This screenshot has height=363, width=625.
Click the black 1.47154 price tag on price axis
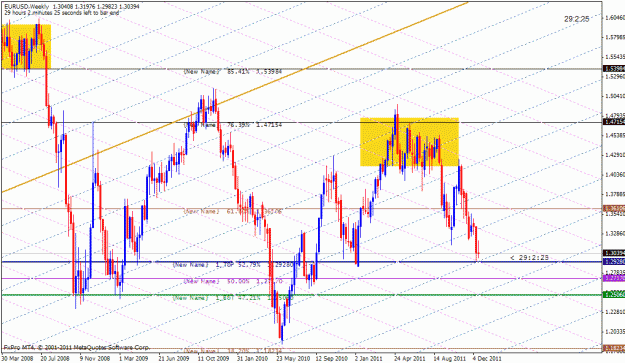pos(614,122)
